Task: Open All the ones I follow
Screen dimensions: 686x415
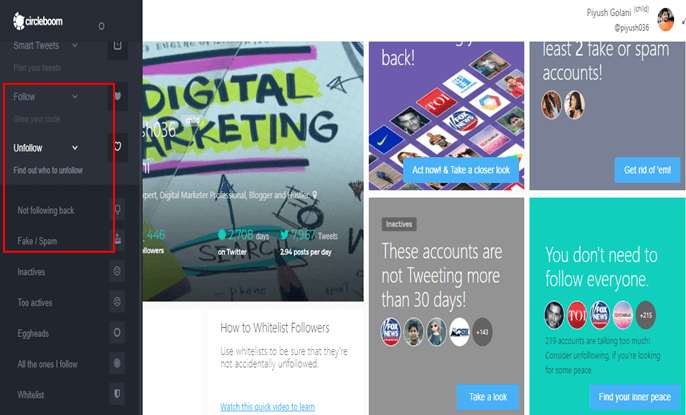Action: click(48, 364)
